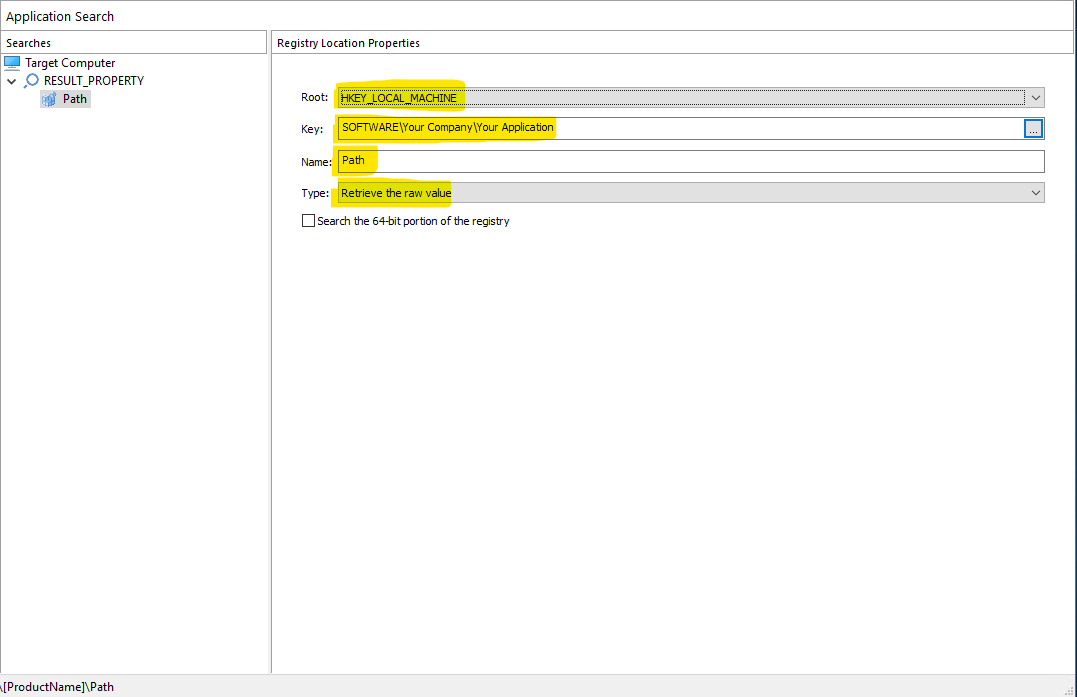The height and width of the screenshot is (697, 1077).
Task: Click the Searches panel header
Action: (x=28, y=43)
